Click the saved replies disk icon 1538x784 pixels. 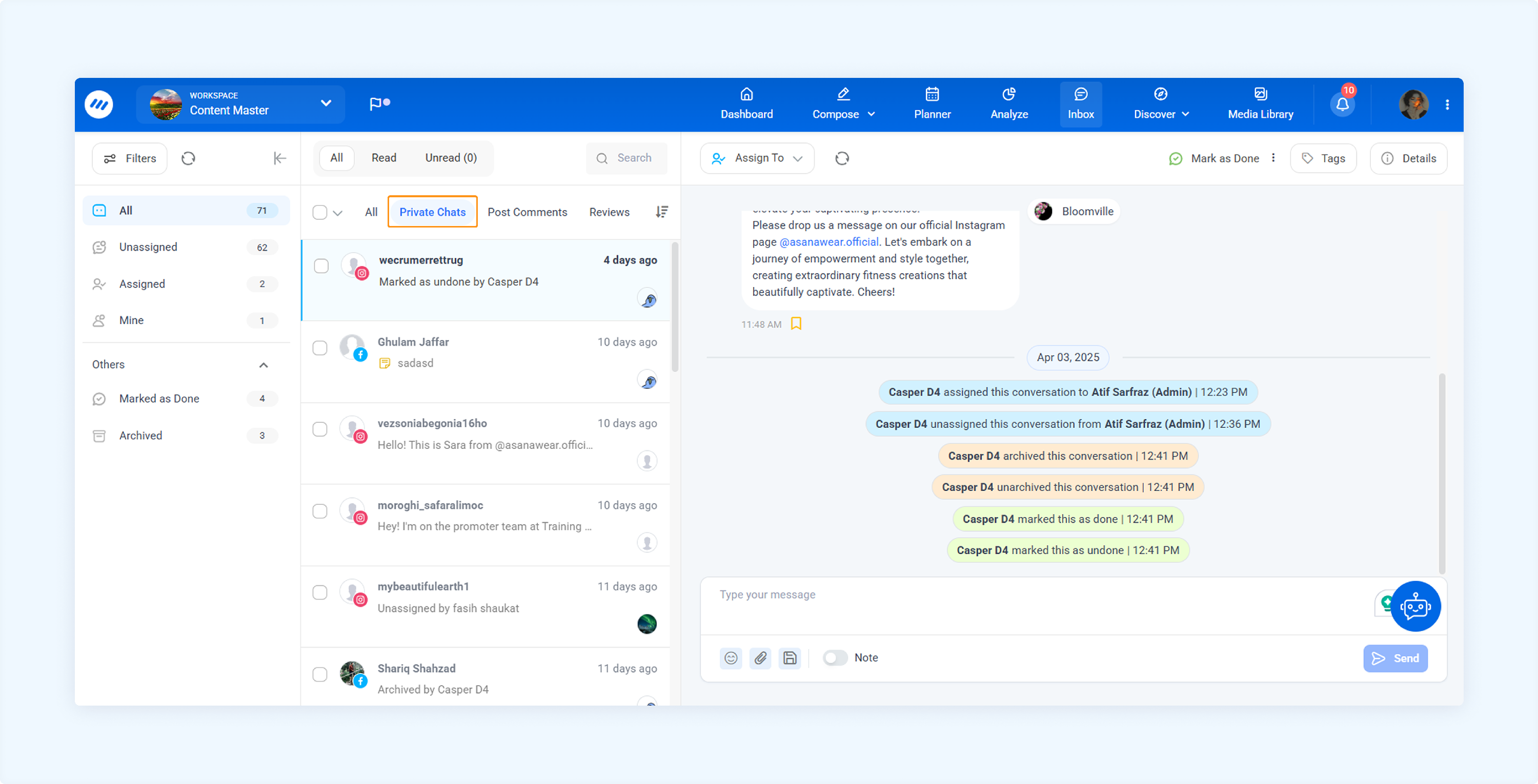click(x=790, y=658)
